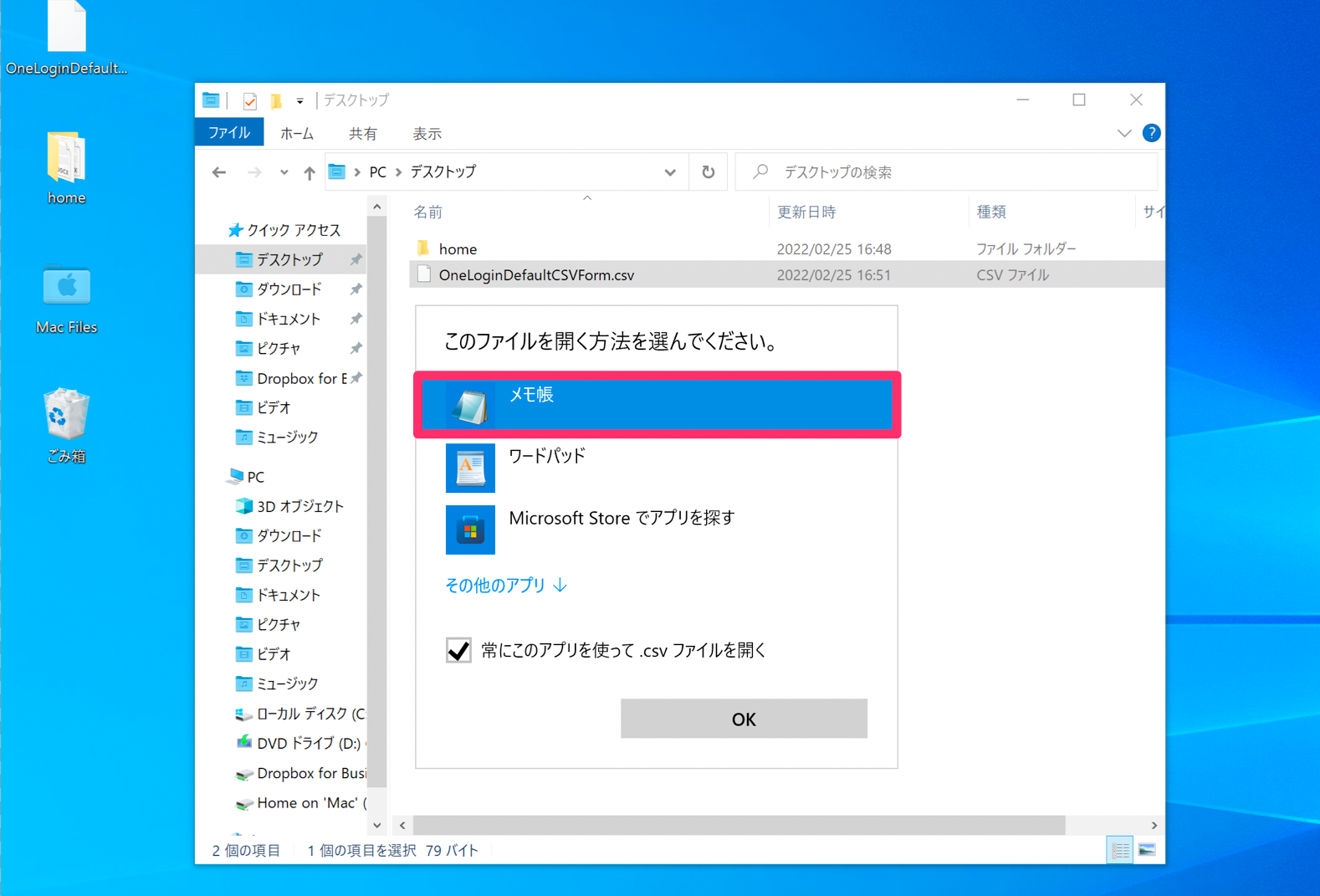Expand the address bar history dropdown

point(670,172)
